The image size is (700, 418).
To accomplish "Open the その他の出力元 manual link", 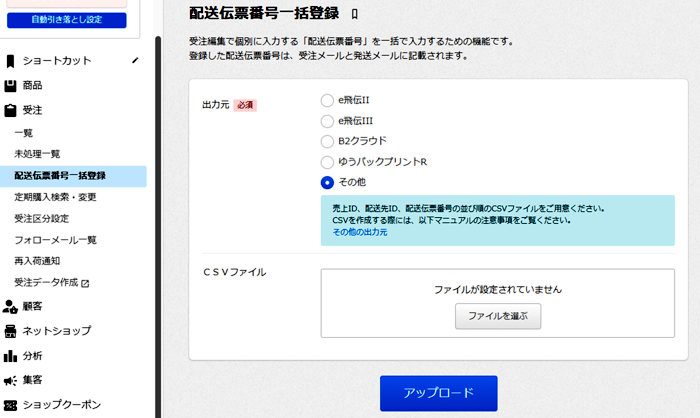I will 360,232.
